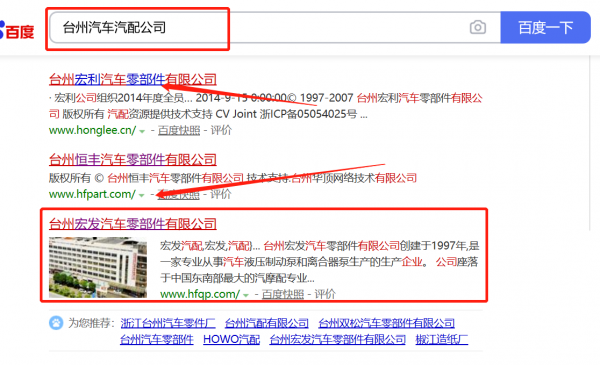Open recommended link HOWO汽配
600x365 pixels.
tap(232, 339)
